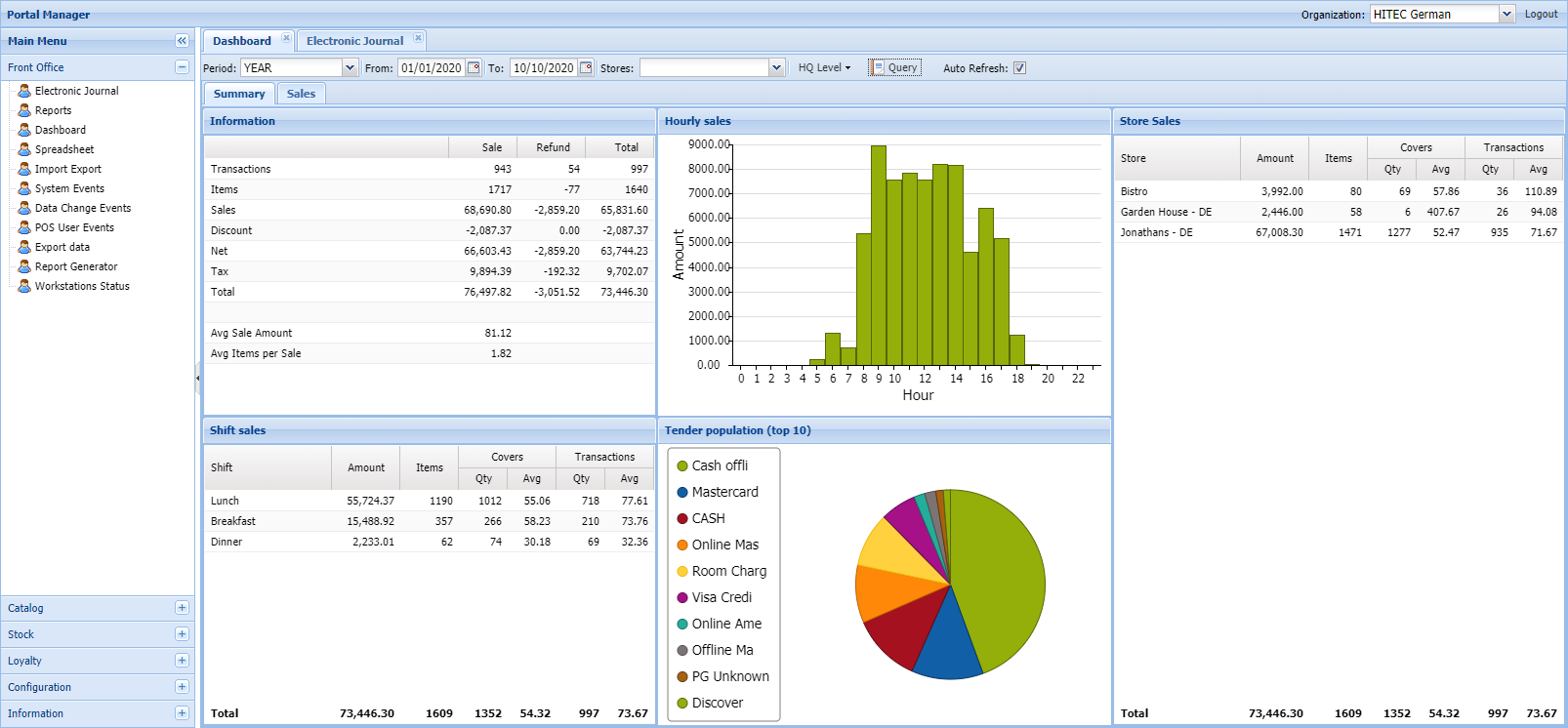This screenshot has height=728, width=1568.
Task: Switch to the Sales tab
Action: [x=301, y=94]
